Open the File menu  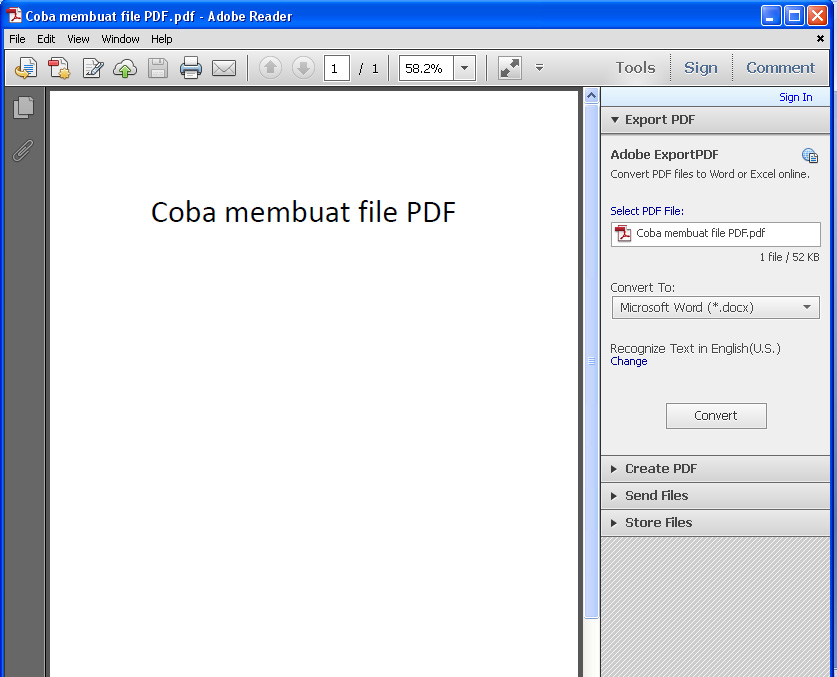pos(17,39)
